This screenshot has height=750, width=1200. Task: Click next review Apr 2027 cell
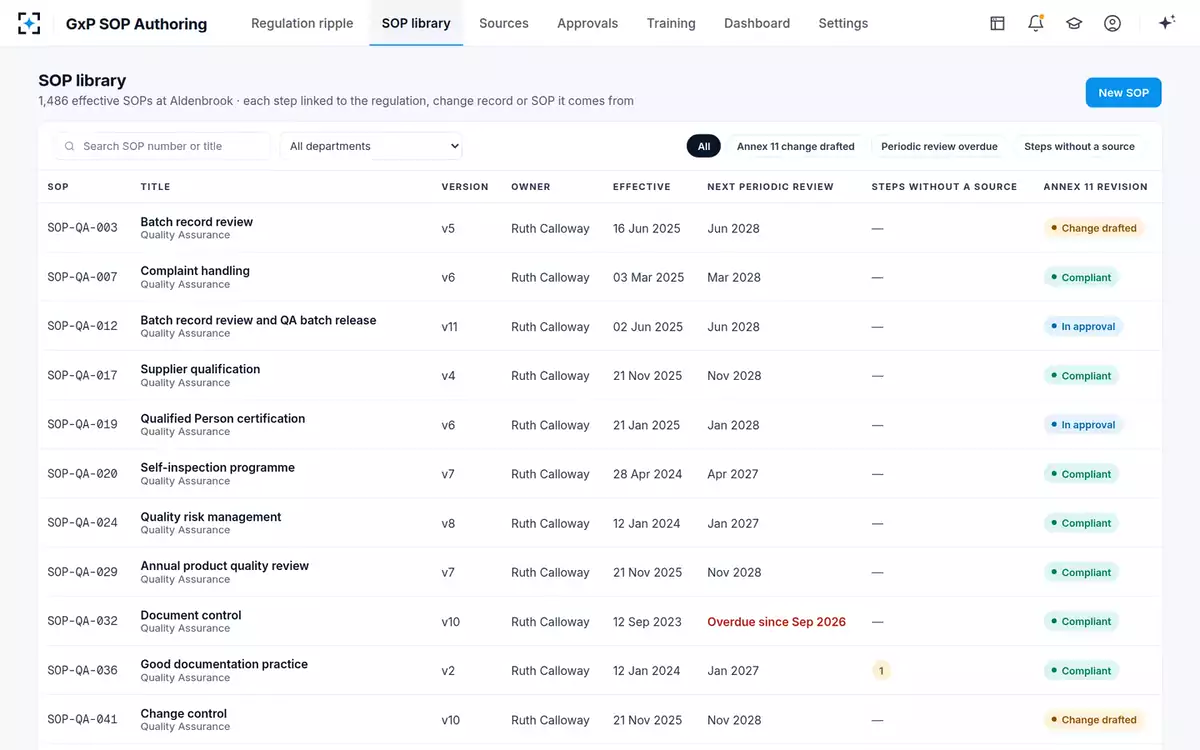[733, 474]
